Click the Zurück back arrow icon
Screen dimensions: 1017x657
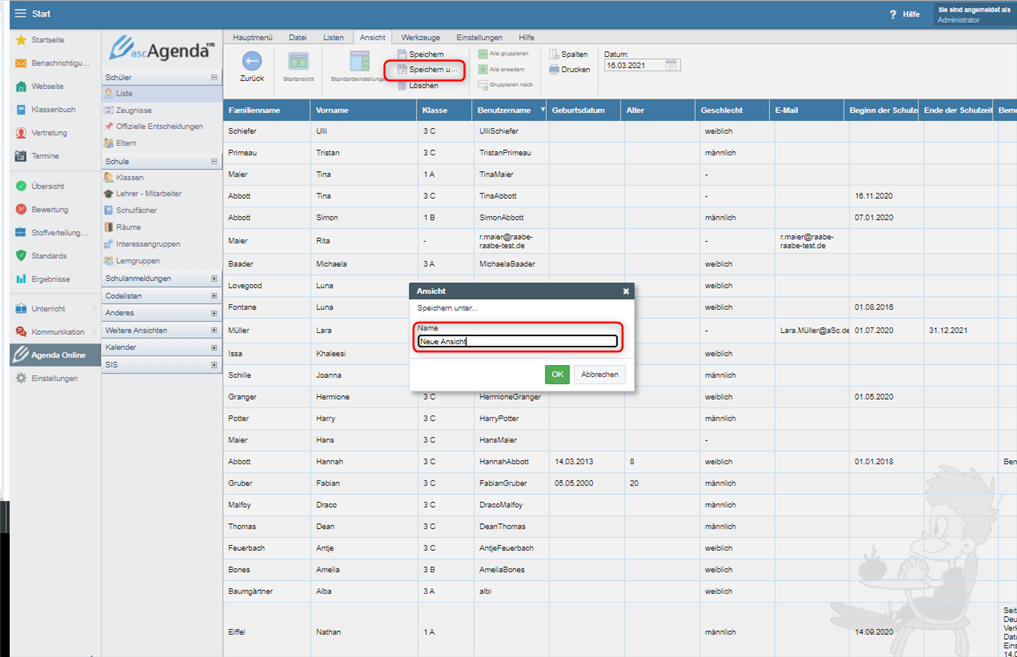252,62
